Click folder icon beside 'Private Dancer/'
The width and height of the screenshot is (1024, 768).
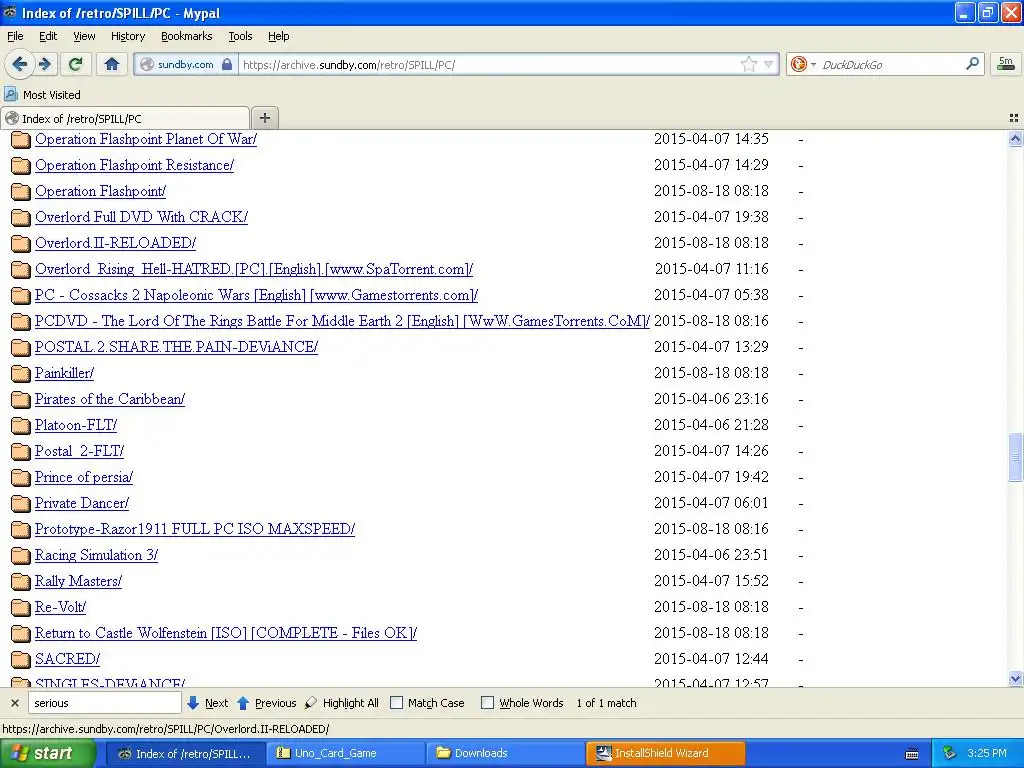(x=21, y=504)
